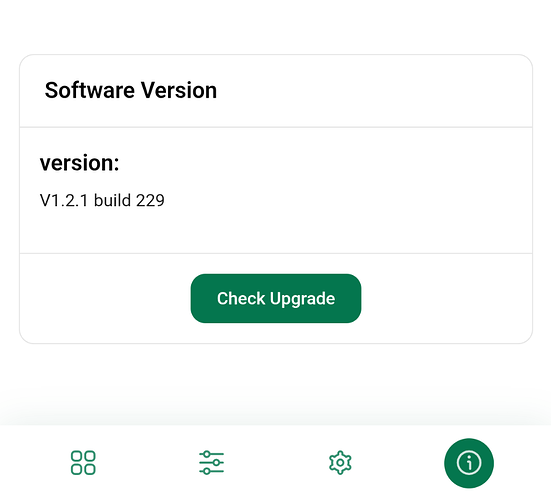This screenshot has height=500, width=551.
Task: Select the V1.2.1 build 229 text
Action: coord(102,200)
